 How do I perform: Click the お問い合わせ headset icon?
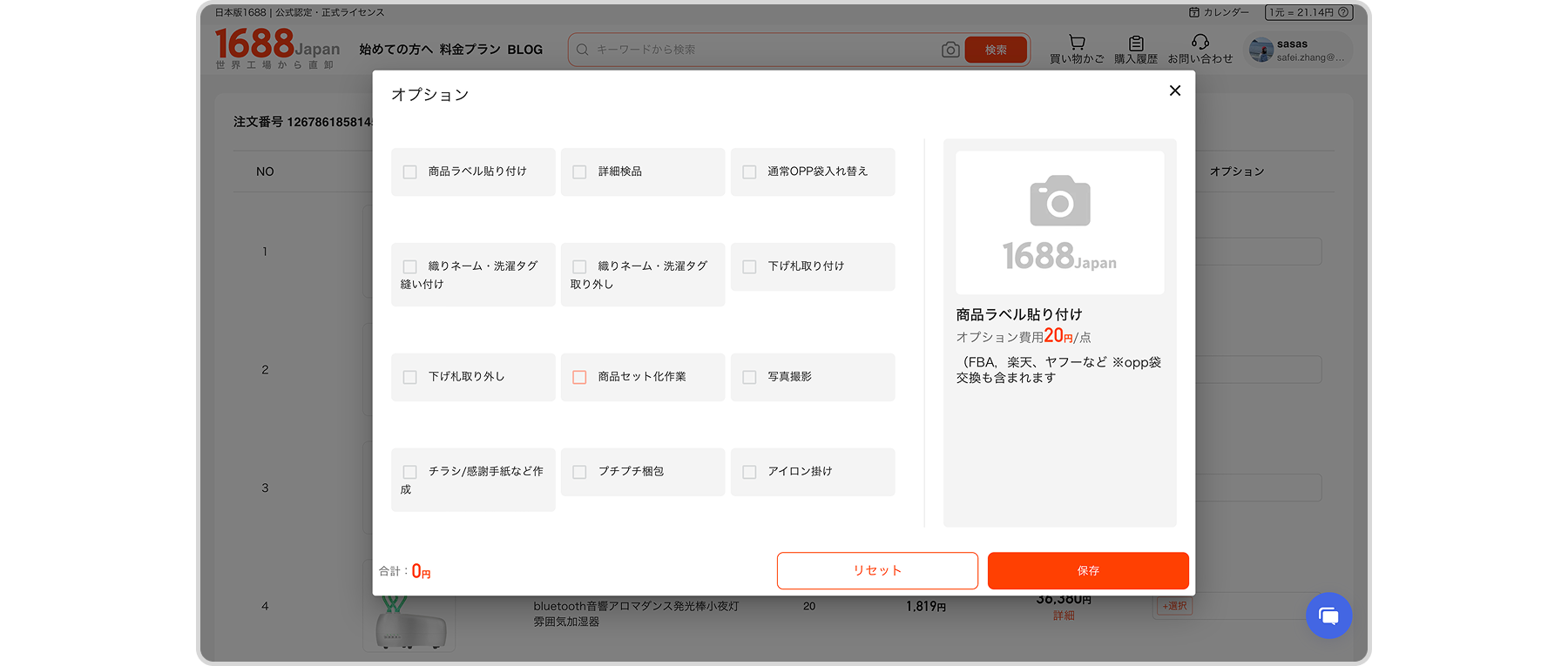(x=1200, y=42)
